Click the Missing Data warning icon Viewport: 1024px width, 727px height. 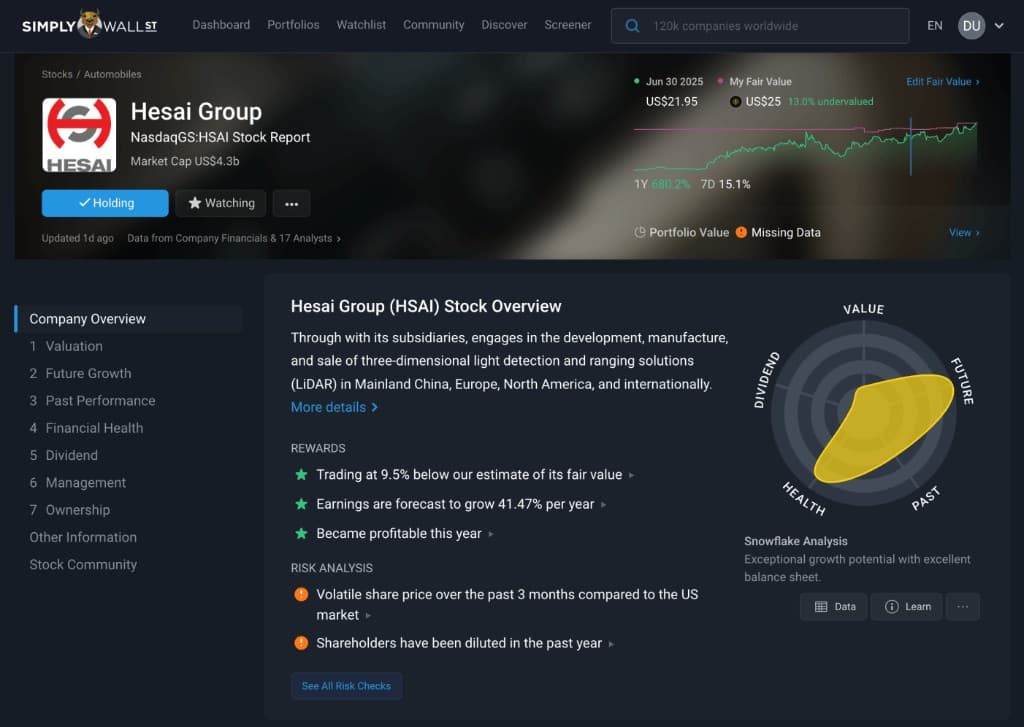pyautogui.click(x=741, y=233)
